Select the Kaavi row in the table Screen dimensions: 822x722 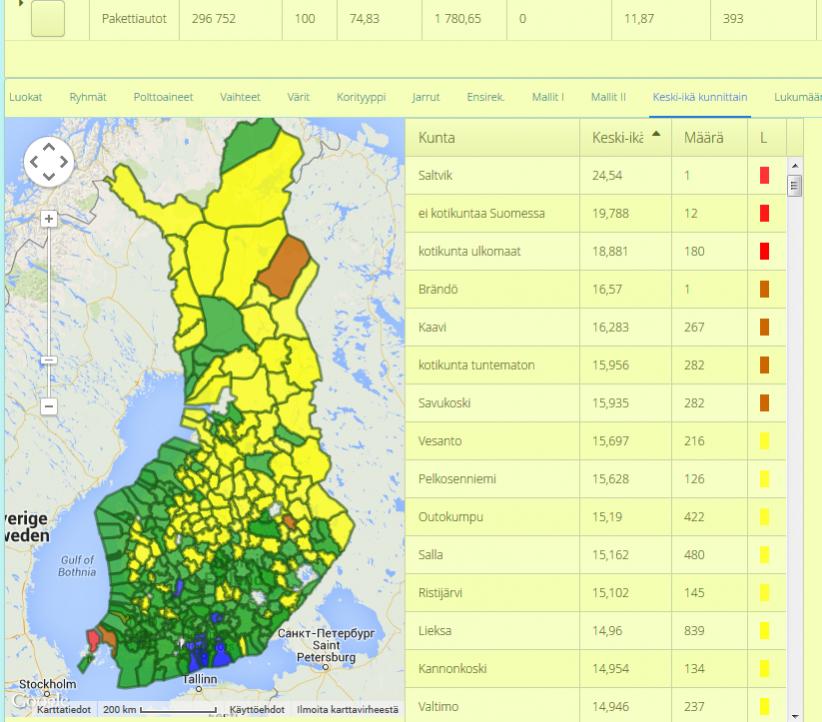596,327
